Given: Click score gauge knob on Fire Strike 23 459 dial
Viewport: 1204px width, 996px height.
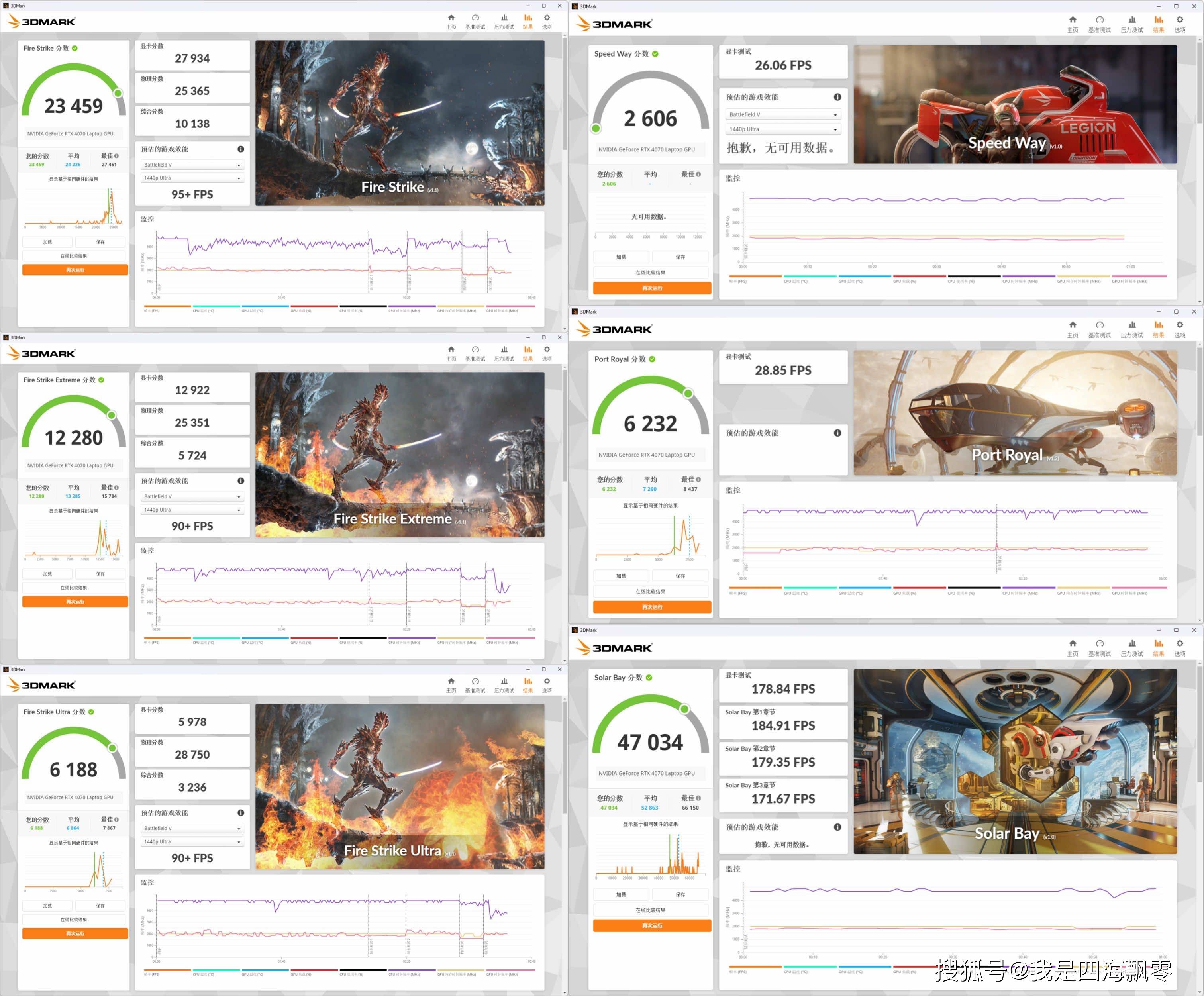Looking at the screenshot, I should click(118, 93).
